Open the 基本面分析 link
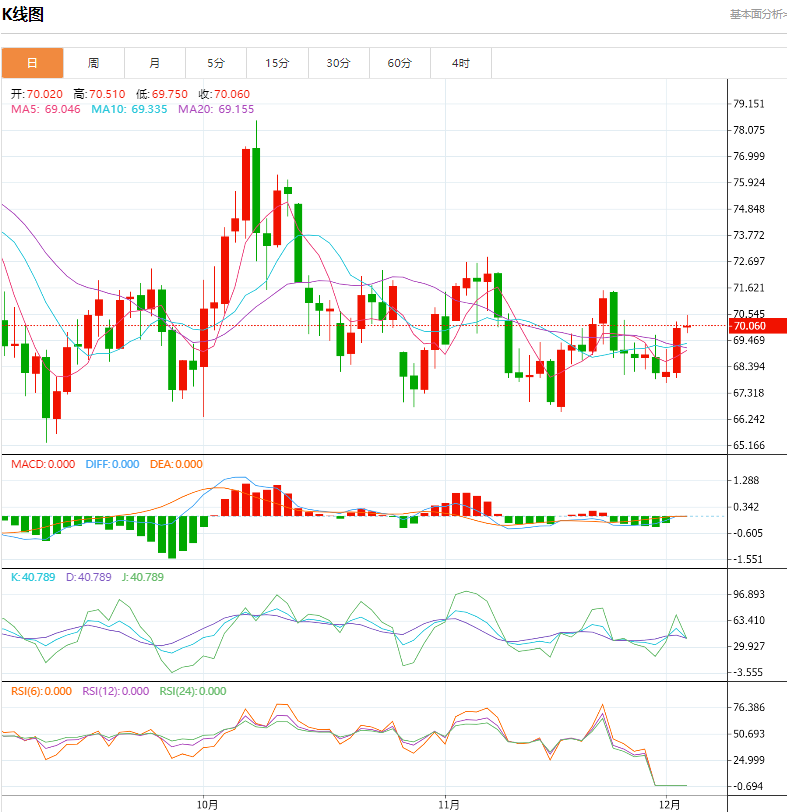This screenshot has height=812, width=787. (x=757, y=14)
